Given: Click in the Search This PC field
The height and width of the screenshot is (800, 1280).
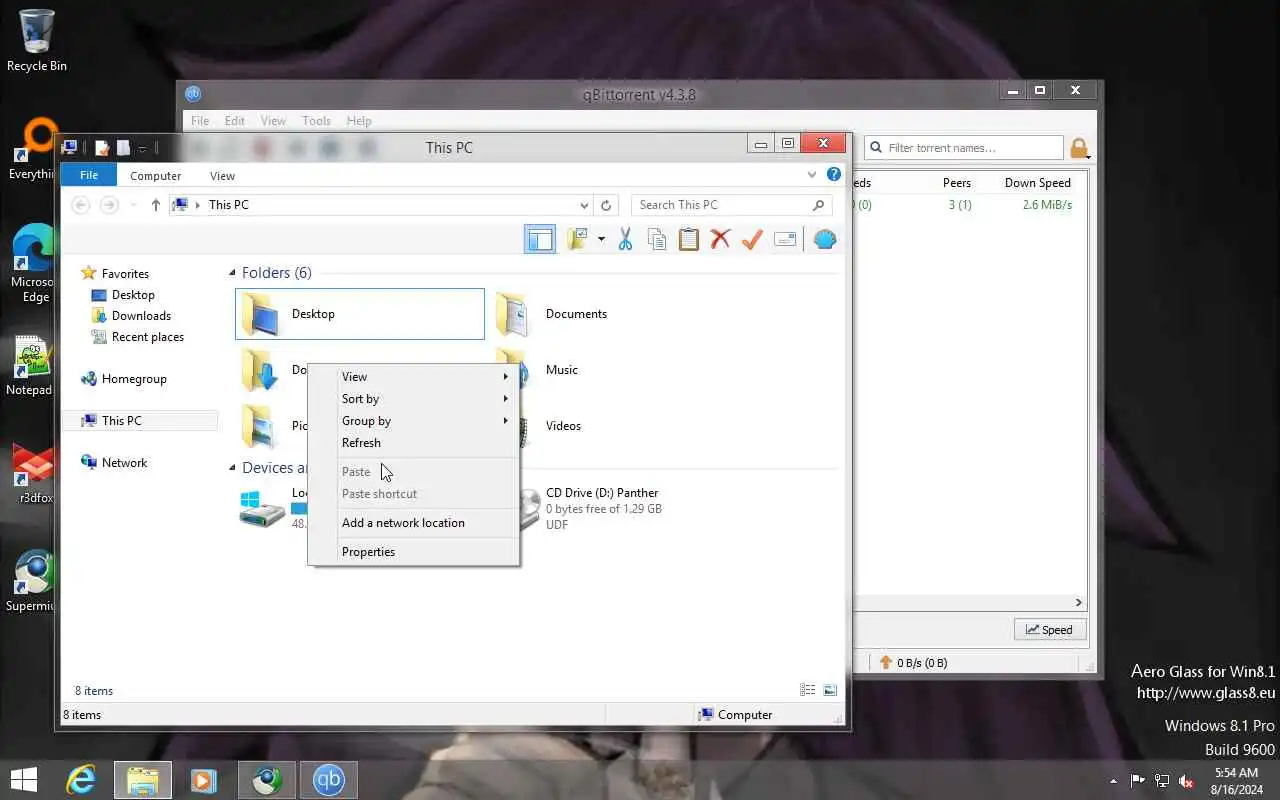Looking at the screenshot, I should (x=732, y=205).
